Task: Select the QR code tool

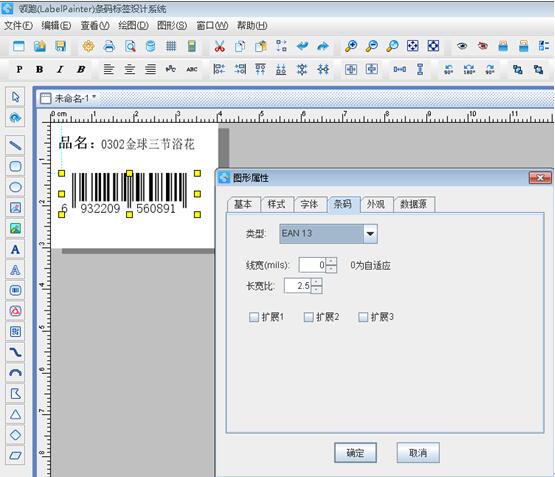Action: [x=15, y=332]
